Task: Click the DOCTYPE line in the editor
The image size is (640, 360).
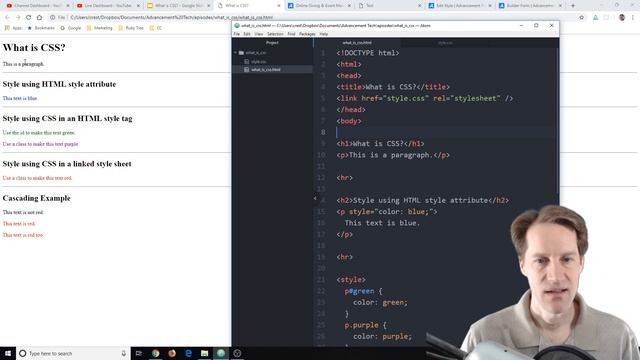Action: click(368, 53)
